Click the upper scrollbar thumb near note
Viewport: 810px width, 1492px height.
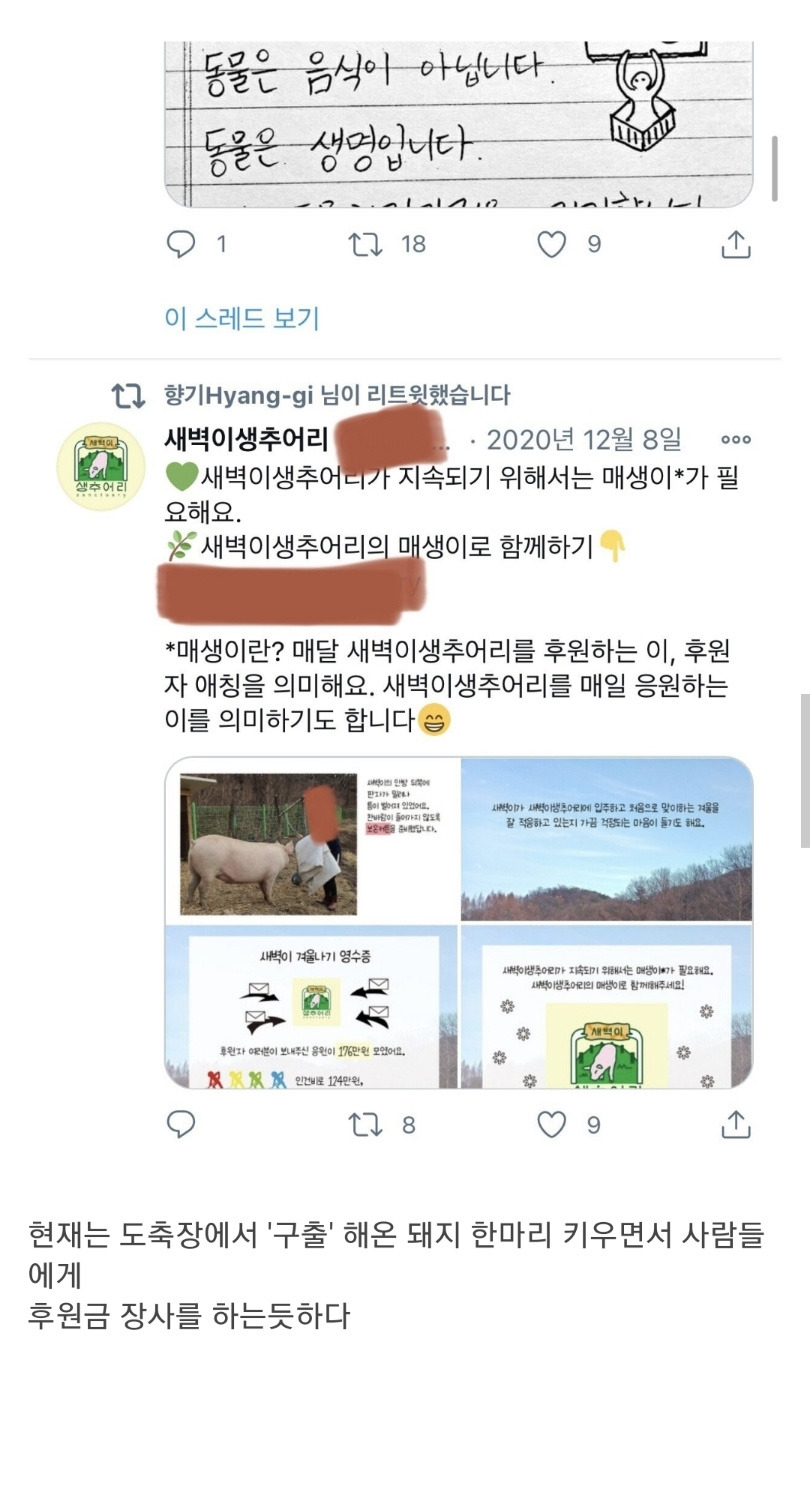click(775, 169)
